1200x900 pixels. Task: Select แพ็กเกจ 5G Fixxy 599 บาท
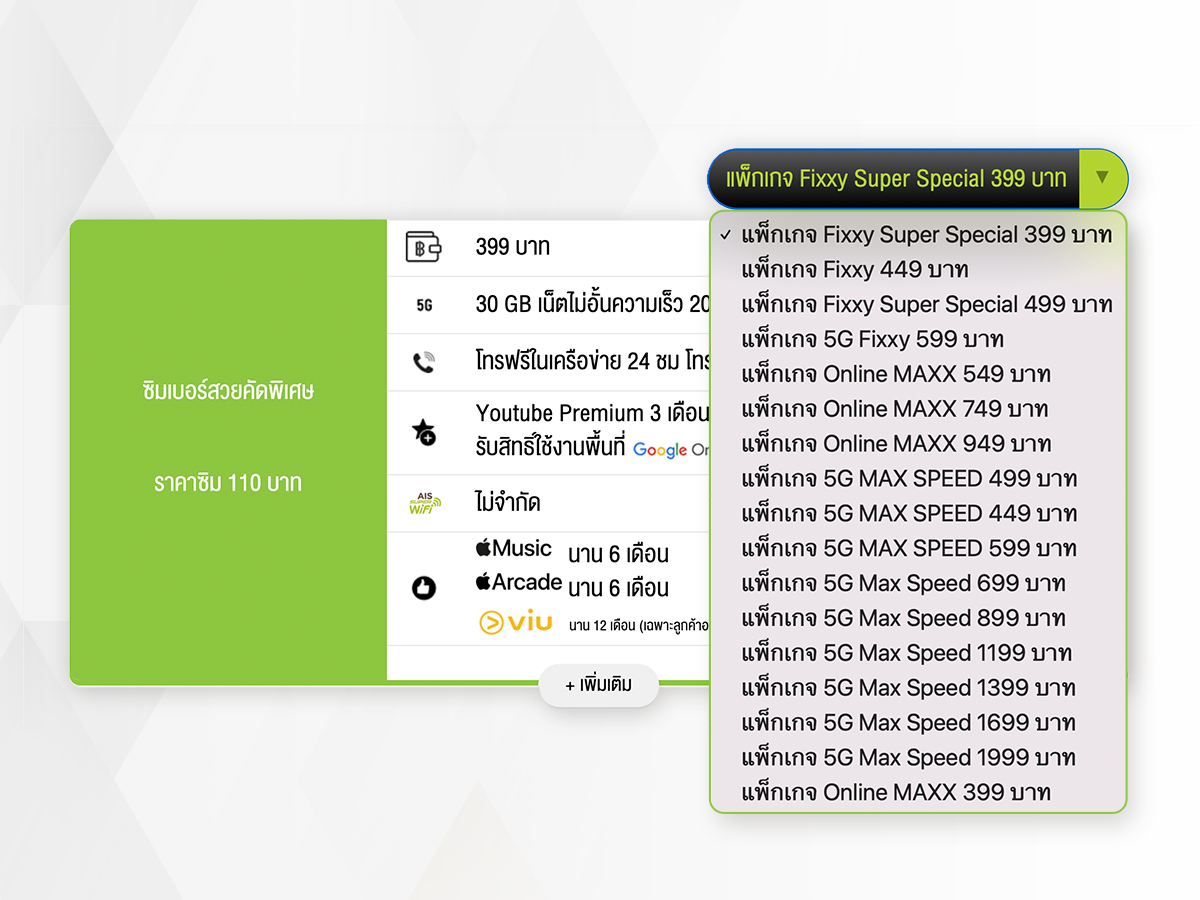918,340
